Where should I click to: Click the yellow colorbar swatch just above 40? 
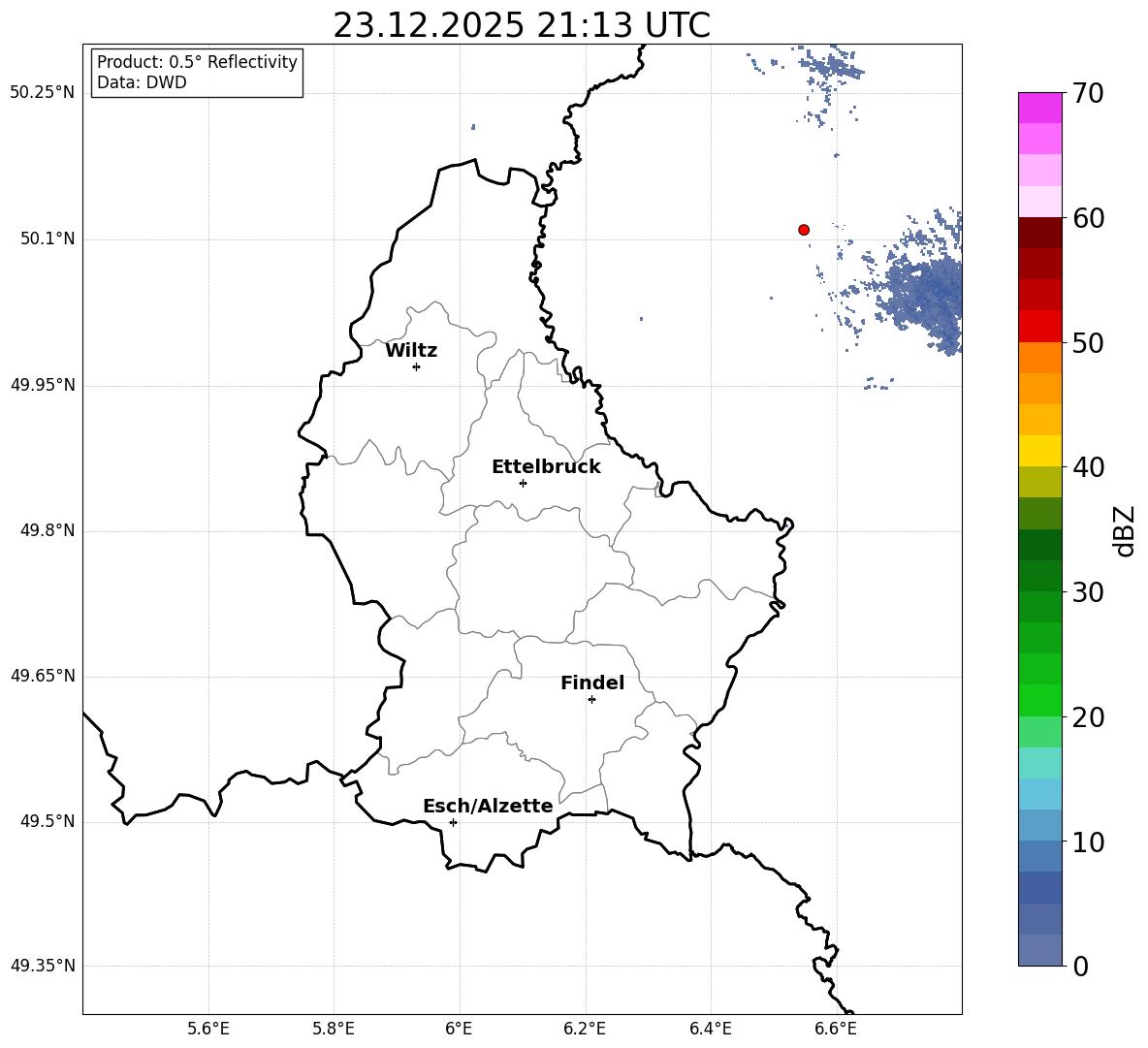click(x=1040, y=451)
